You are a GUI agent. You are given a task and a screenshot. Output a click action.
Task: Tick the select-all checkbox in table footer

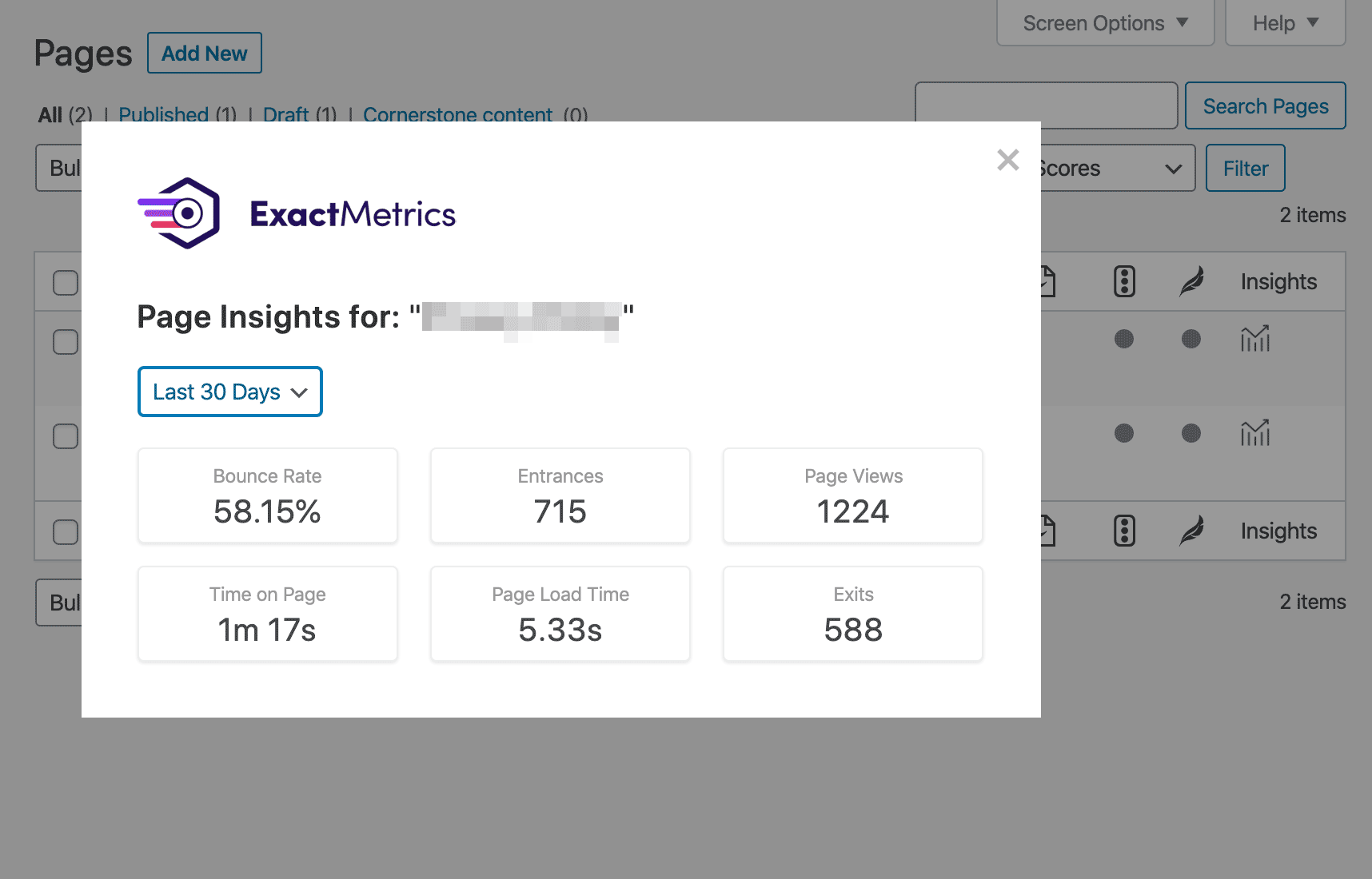coord(66,531)
